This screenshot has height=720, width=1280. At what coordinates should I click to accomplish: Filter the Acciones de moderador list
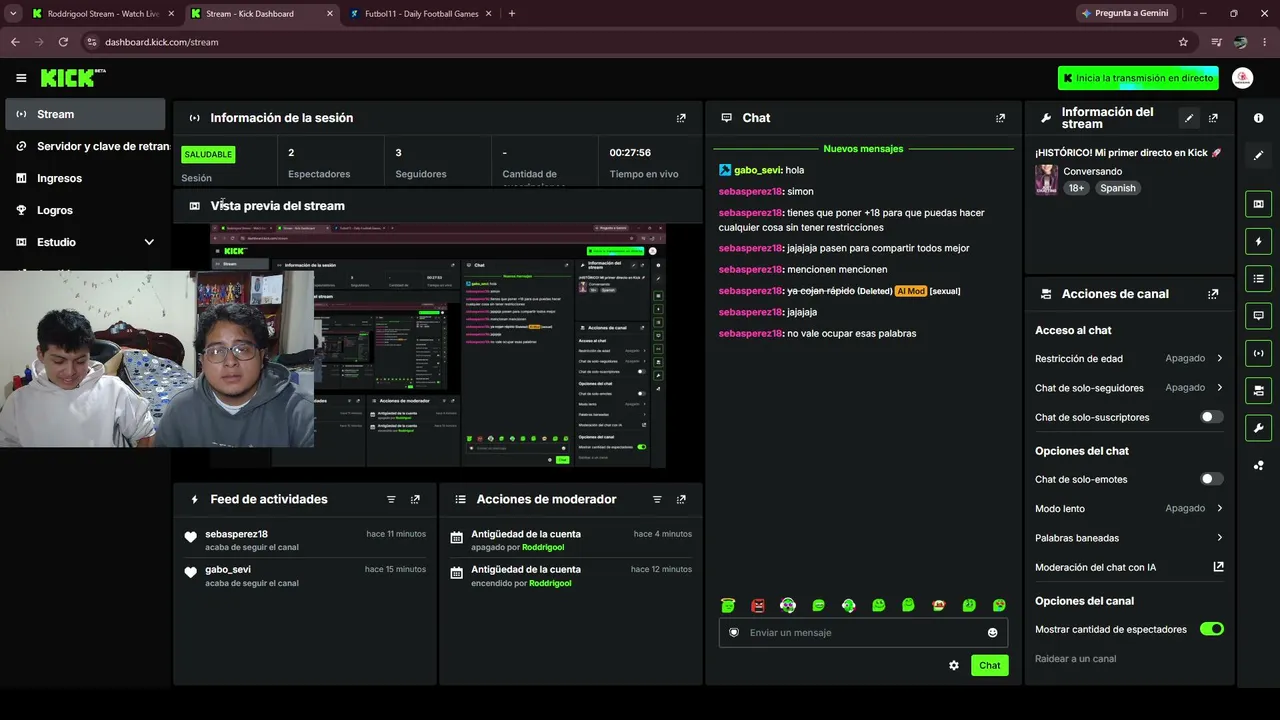pos(657,499)
